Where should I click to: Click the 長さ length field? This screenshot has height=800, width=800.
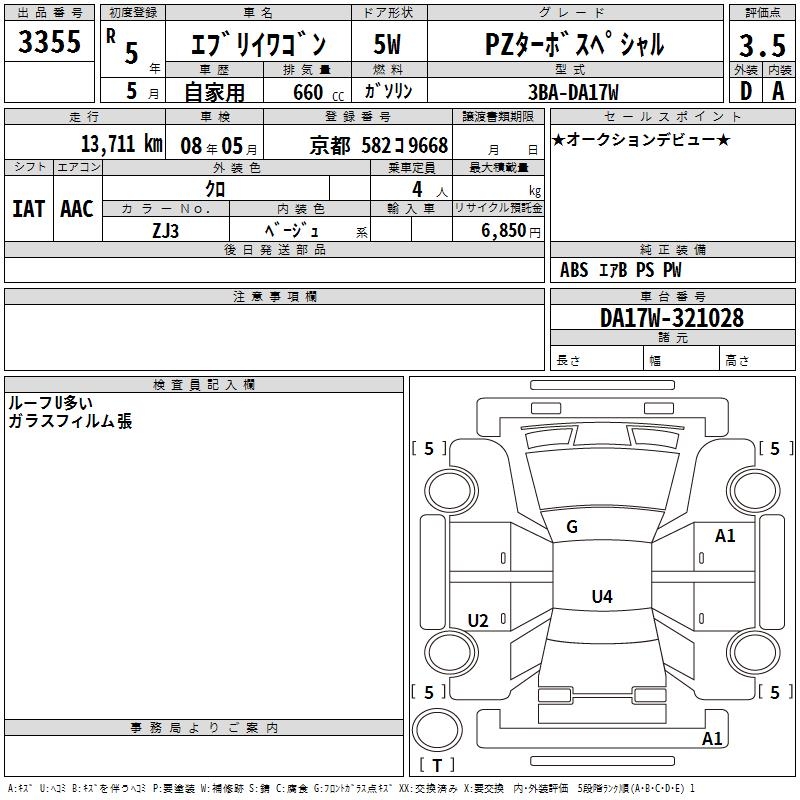click(x=597, y=358)
